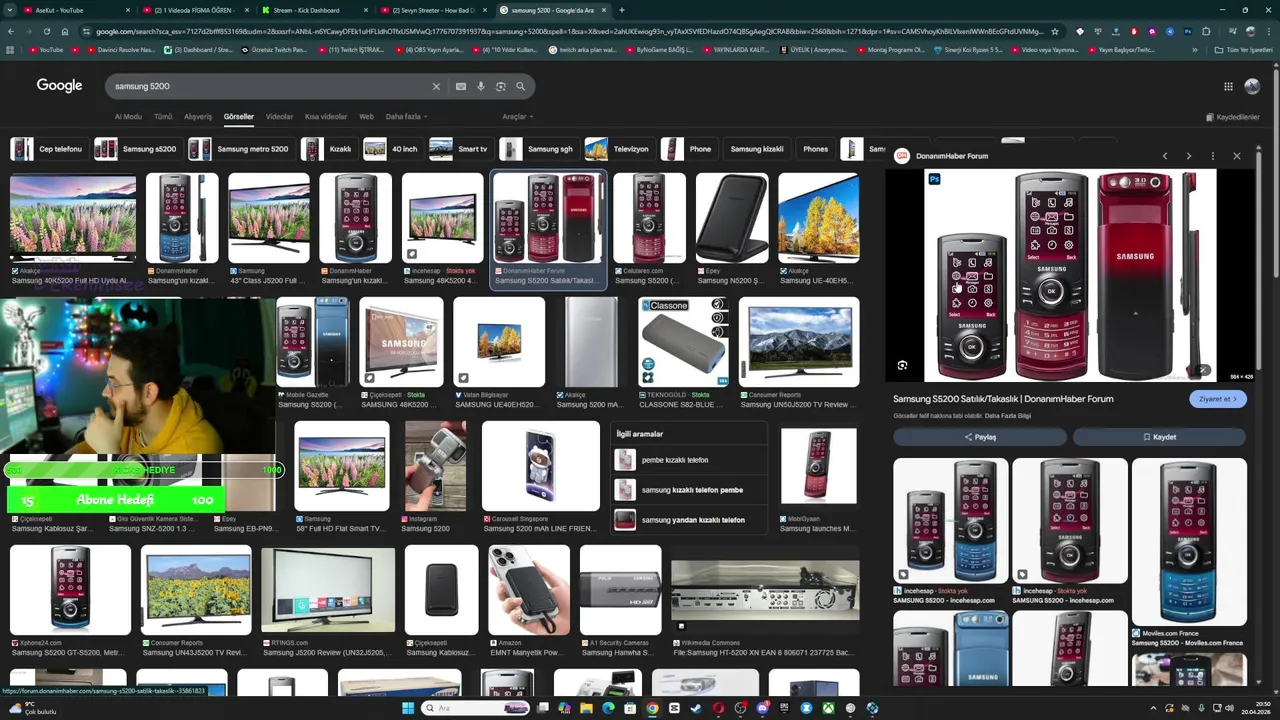
Task: Select the Videolar tab
Action: point(279,117)
